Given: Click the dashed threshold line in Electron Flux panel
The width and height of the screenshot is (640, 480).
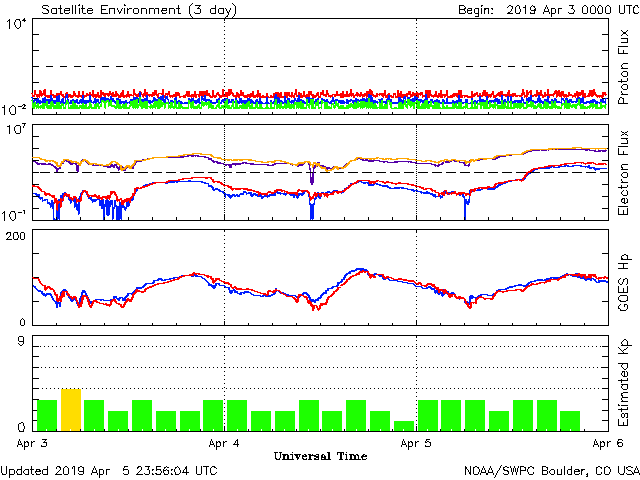Looking at the screenshot, I should pos(320,172).
